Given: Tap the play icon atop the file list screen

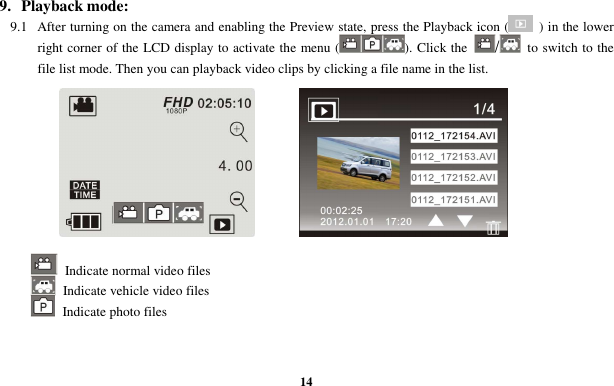Looking at the screenshot, I should (x=323, y=110).
